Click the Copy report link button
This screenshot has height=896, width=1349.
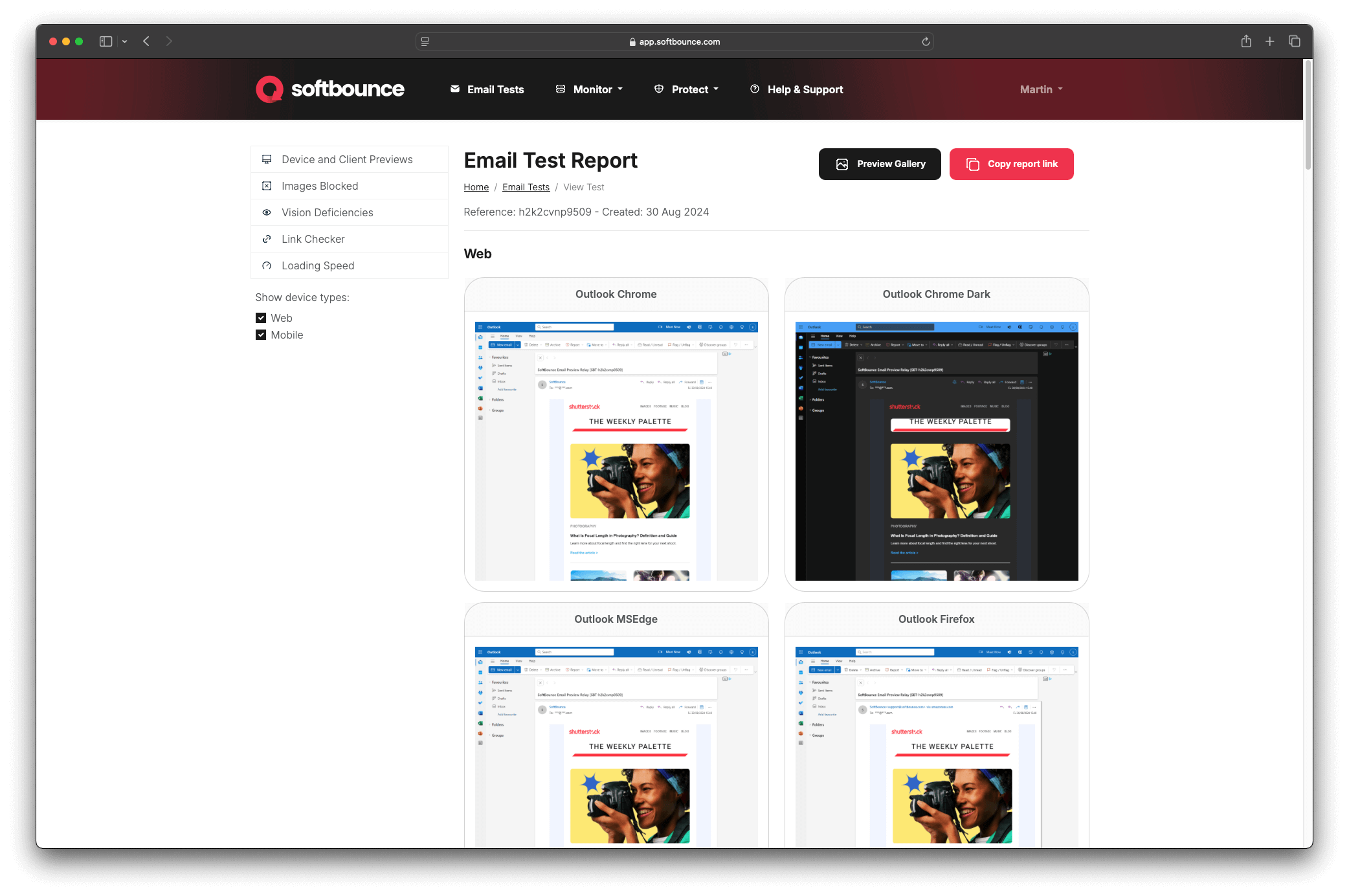click(x=1012, y=164)
